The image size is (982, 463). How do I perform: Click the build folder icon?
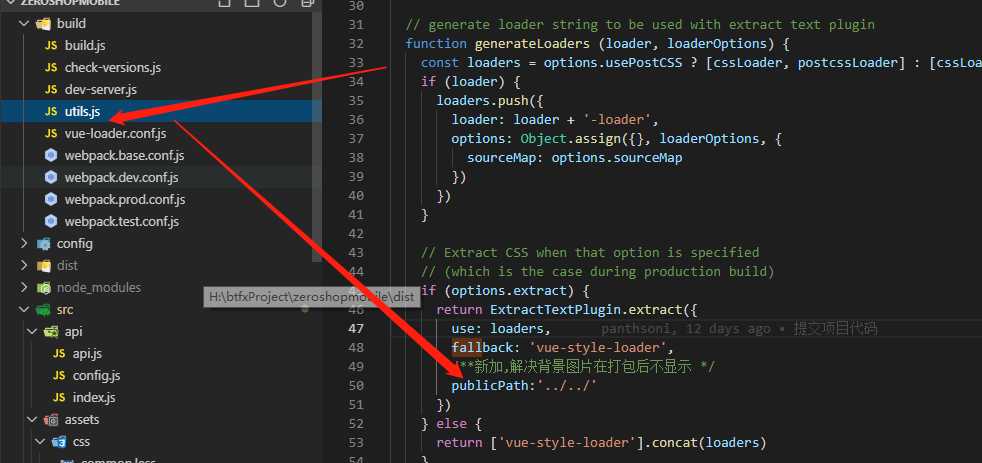[43, 24]
